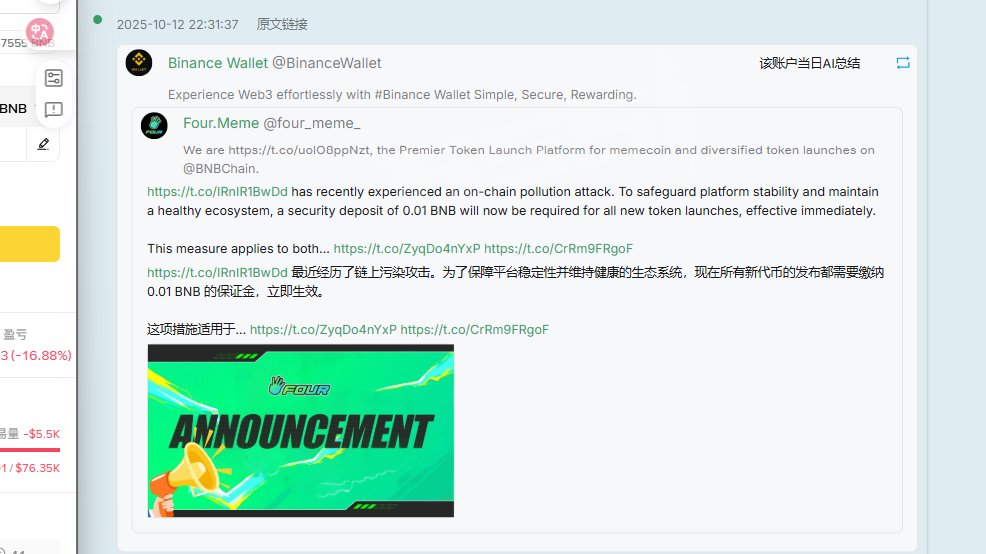Click the red progress bar under volume
Image resolution: width=986 pixels, height=554 pixels.
coord(30,450)
